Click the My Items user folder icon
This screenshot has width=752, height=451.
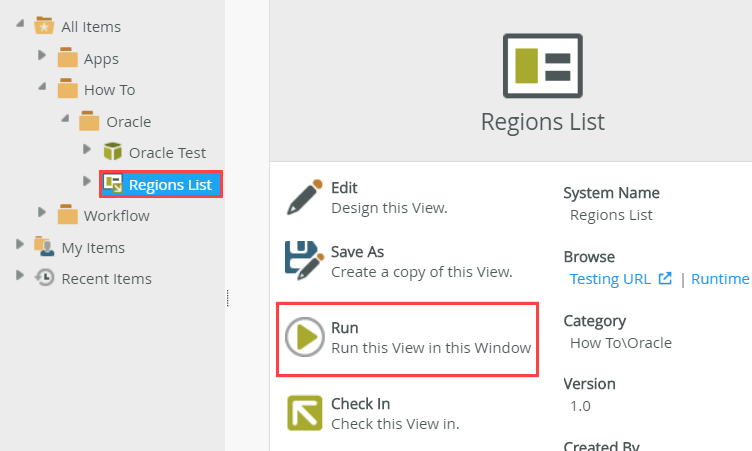click(44, 246)
